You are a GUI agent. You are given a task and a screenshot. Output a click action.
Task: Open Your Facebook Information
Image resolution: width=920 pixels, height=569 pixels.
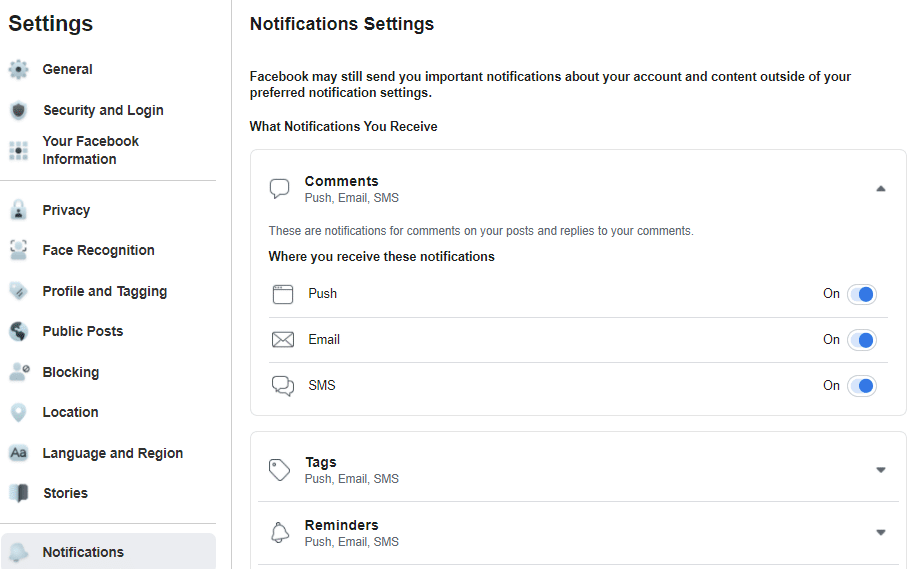pyautogui.click(x=90, y=150)
